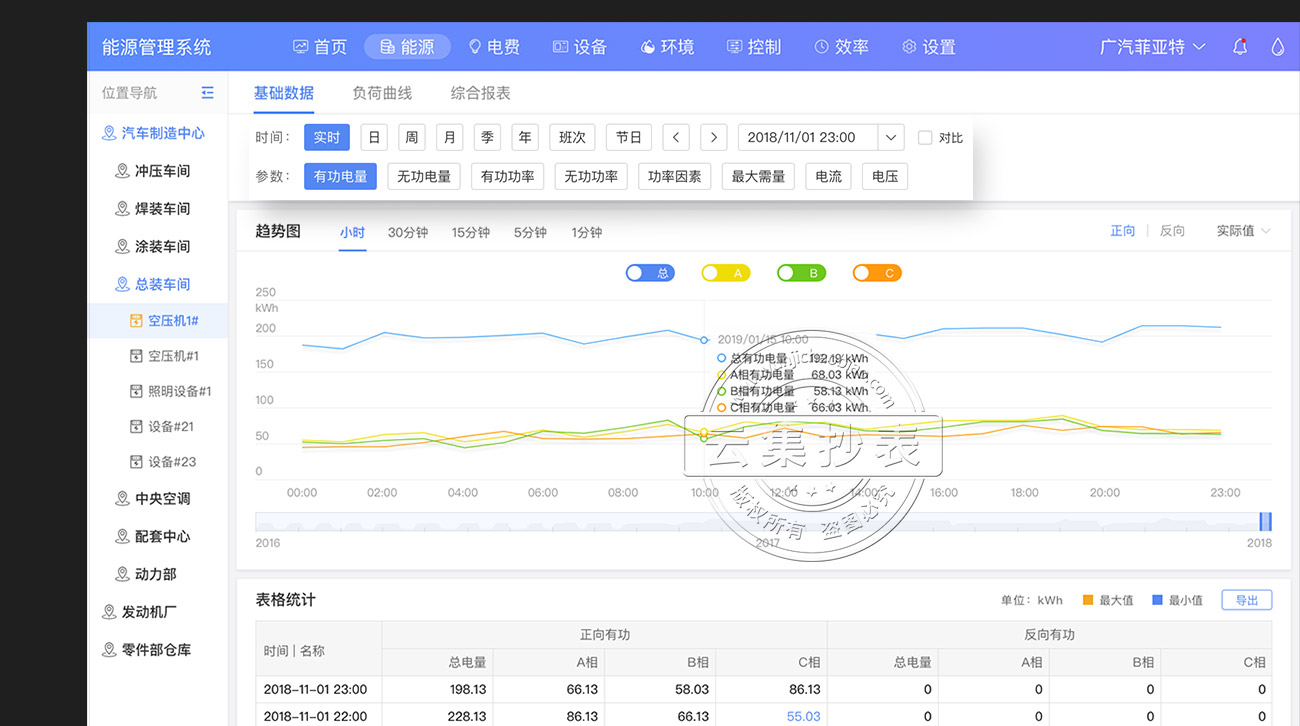Open the 设备 menu
The height and width of the screenshot is (726, 1300).
point(580,47)
